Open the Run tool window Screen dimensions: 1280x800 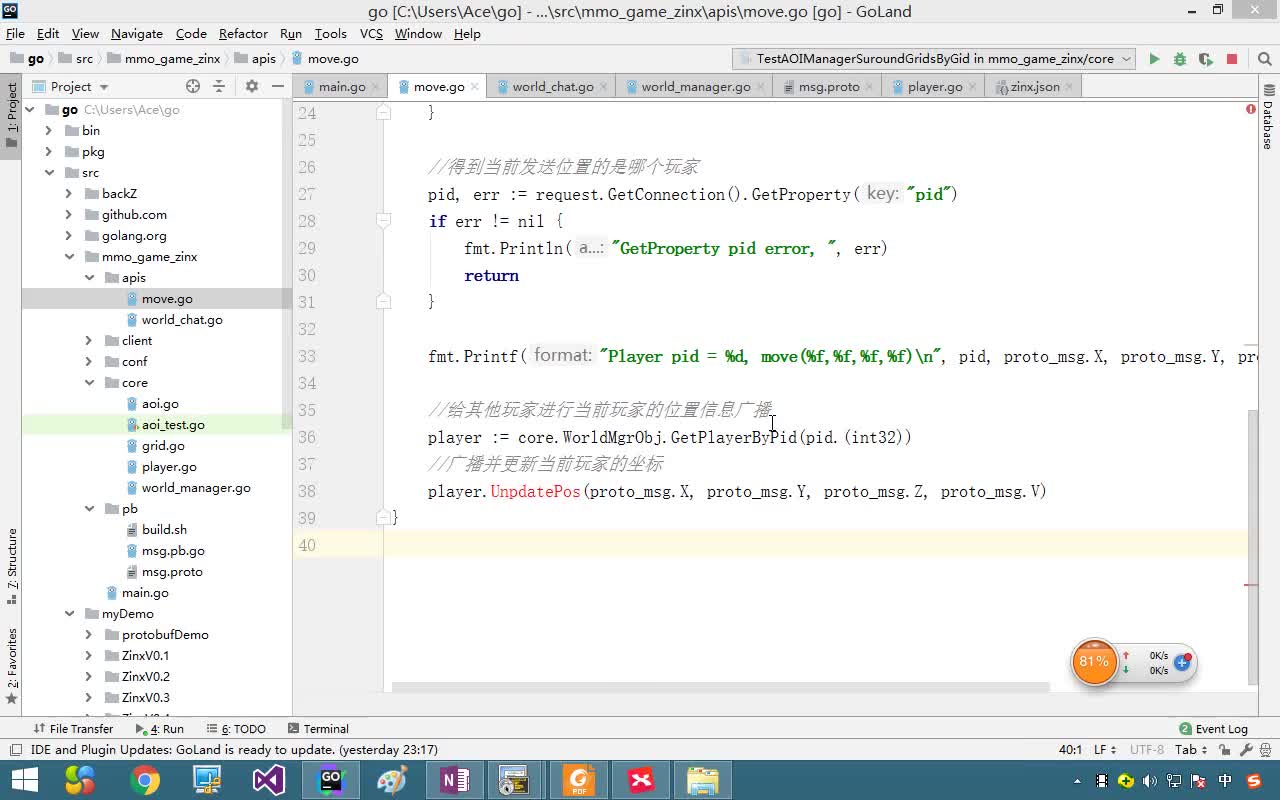coord(160,729)
